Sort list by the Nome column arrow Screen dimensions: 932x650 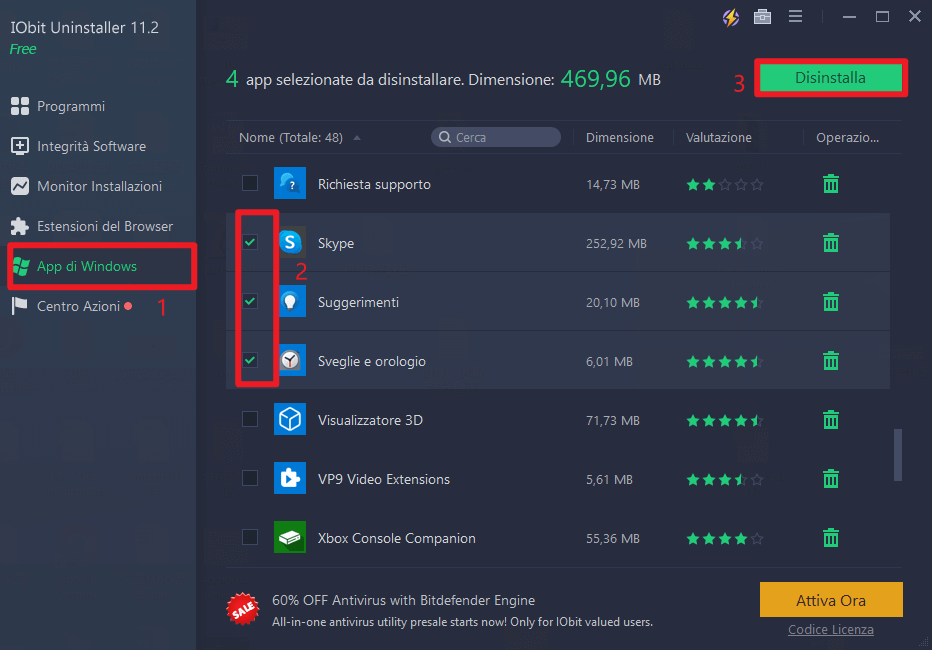click(x=357, y=138)
